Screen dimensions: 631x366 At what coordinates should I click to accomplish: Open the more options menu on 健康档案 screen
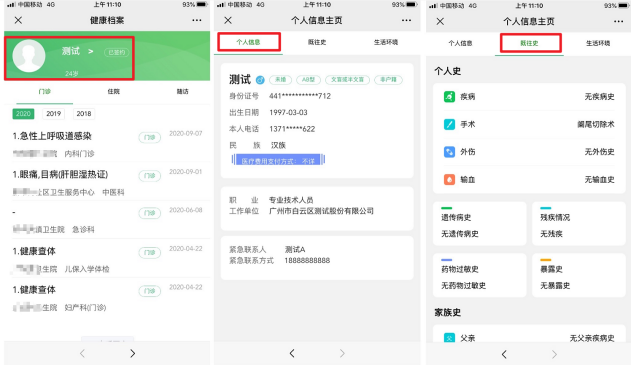click(x=196, y=20)
